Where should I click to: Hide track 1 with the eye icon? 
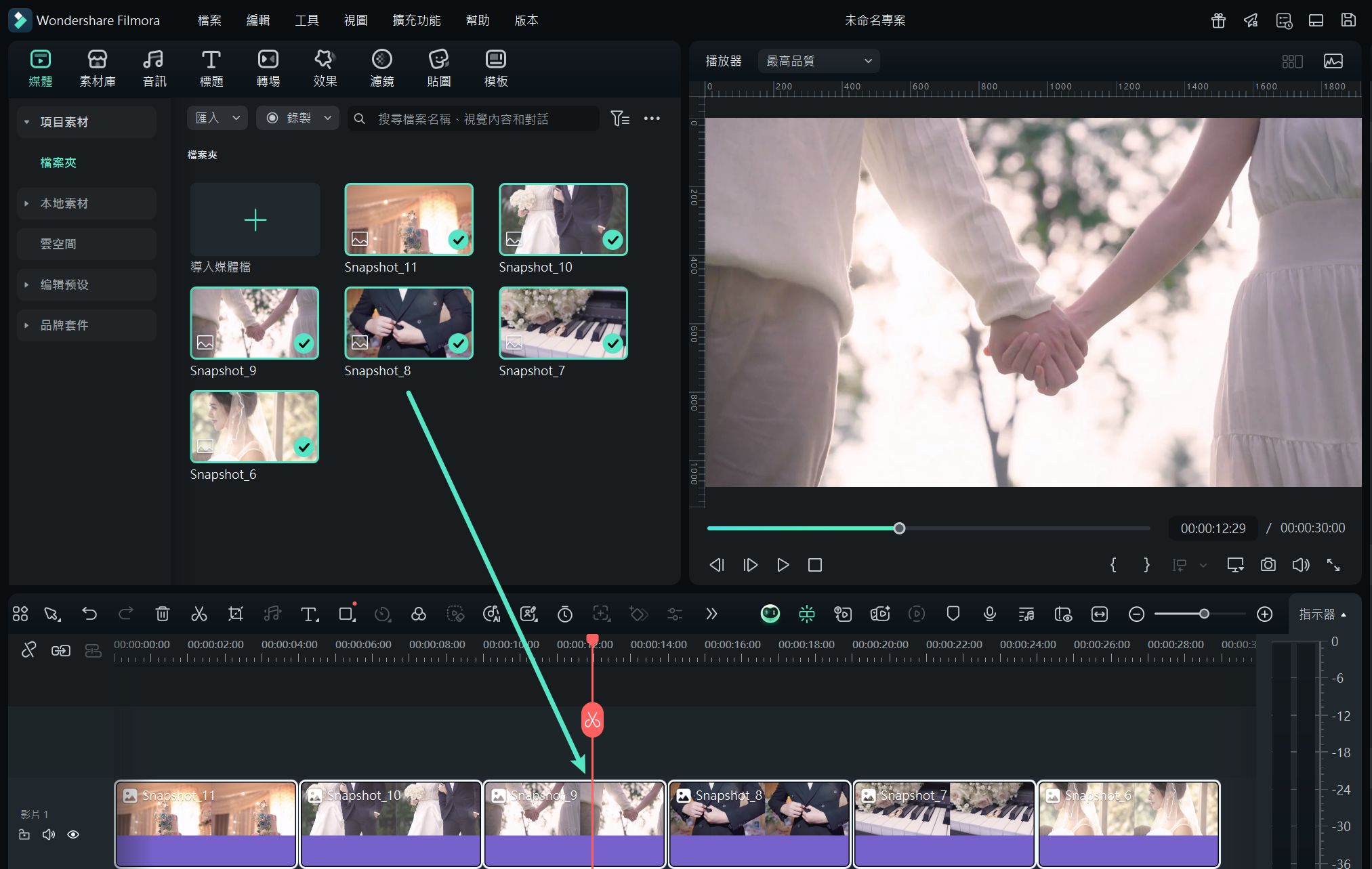point(73,834)
